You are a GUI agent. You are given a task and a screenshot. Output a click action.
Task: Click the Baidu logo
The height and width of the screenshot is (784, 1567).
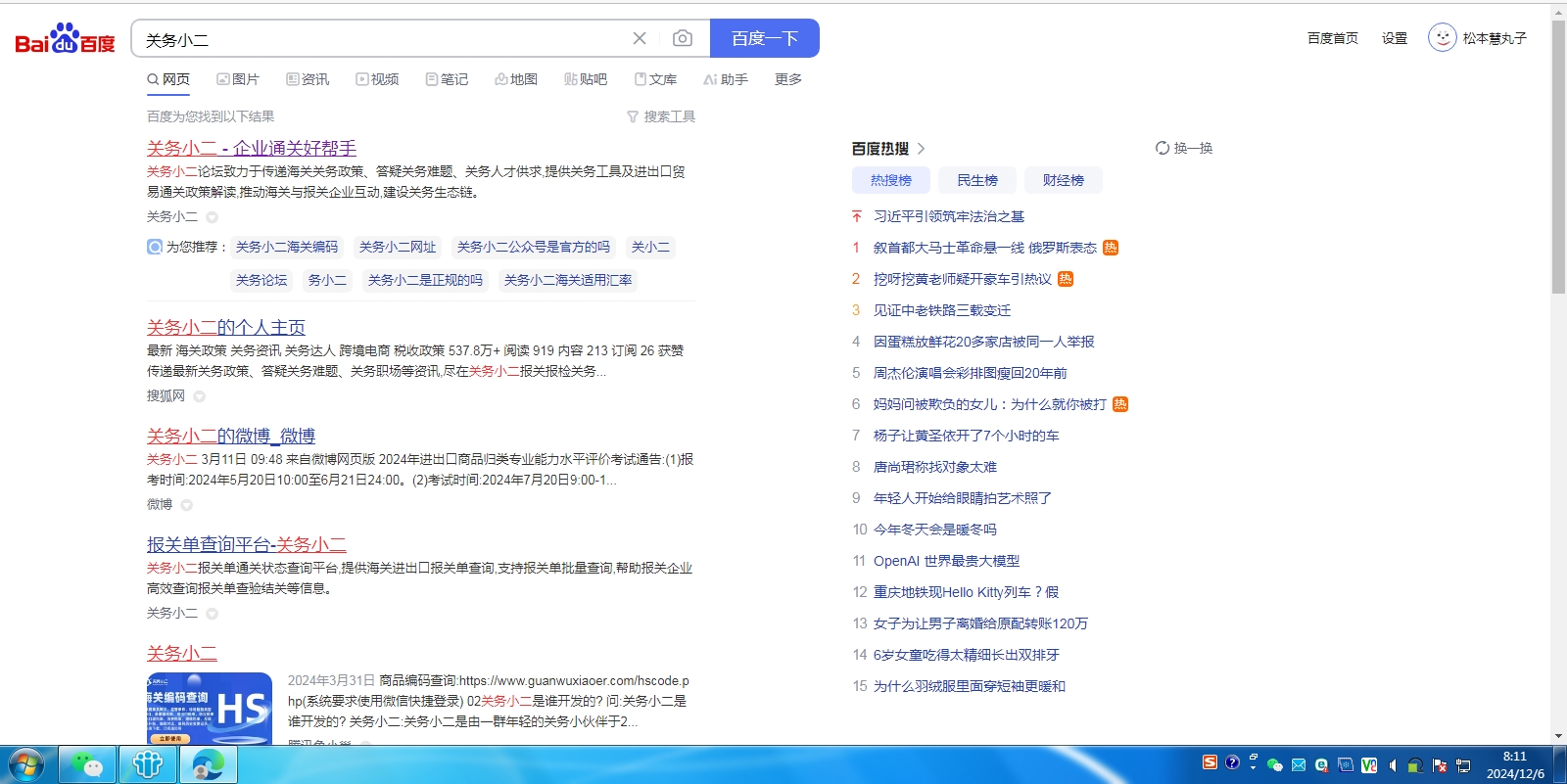65,39
